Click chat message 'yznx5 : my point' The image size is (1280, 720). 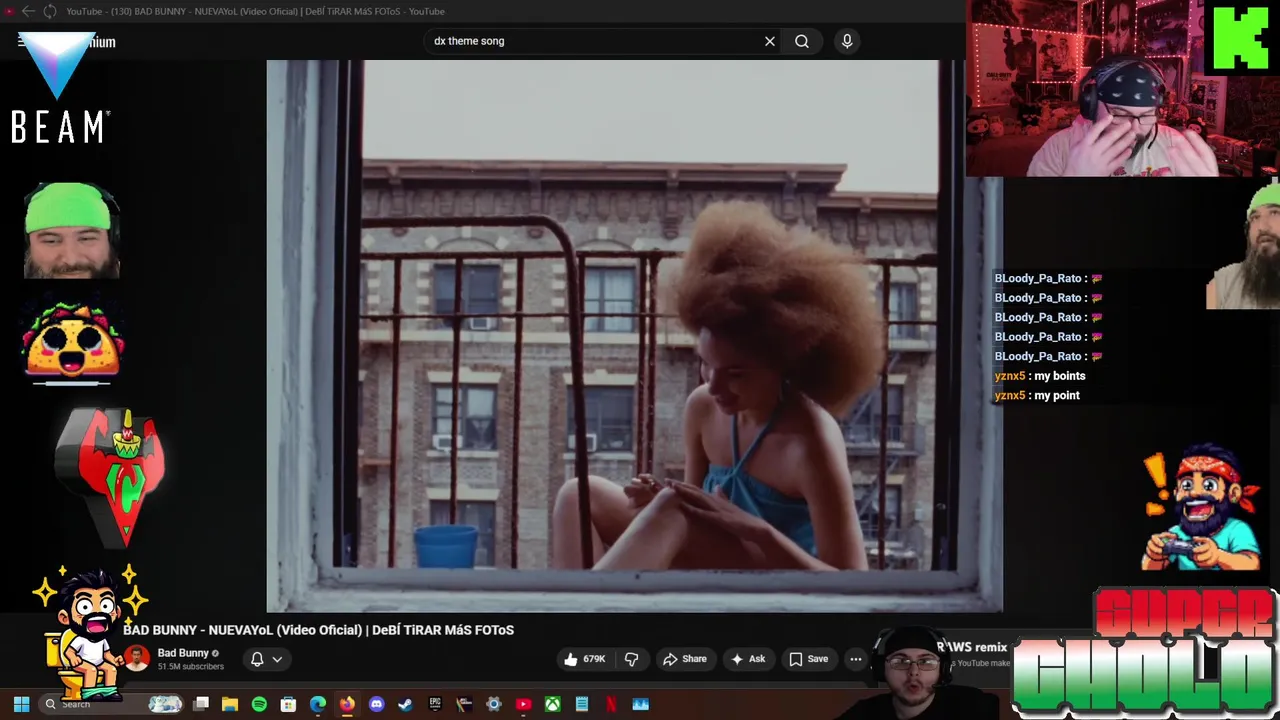pos(1037,395)
